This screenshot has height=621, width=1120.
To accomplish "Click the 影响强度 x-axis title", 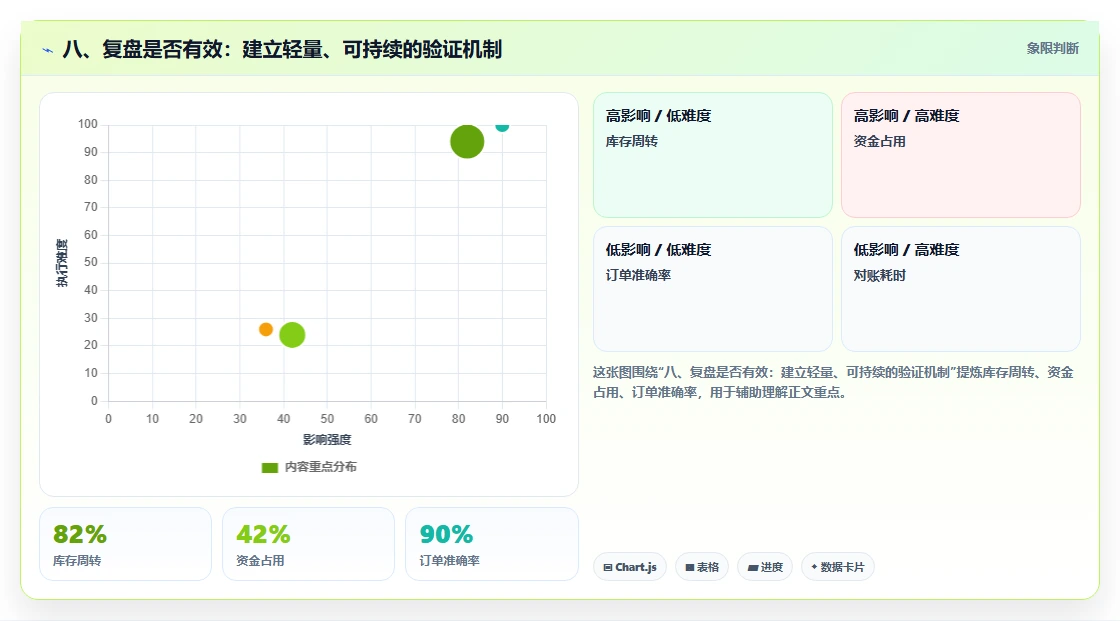I will point(327,439).
